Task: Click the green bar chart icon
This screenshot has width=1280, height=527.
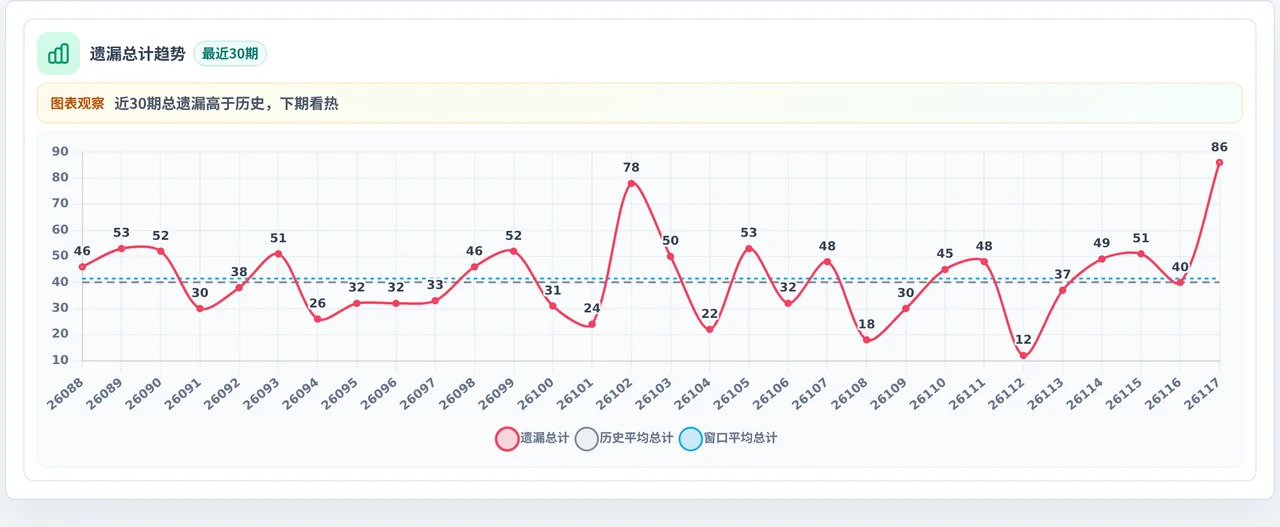Action: pos(58,53)
